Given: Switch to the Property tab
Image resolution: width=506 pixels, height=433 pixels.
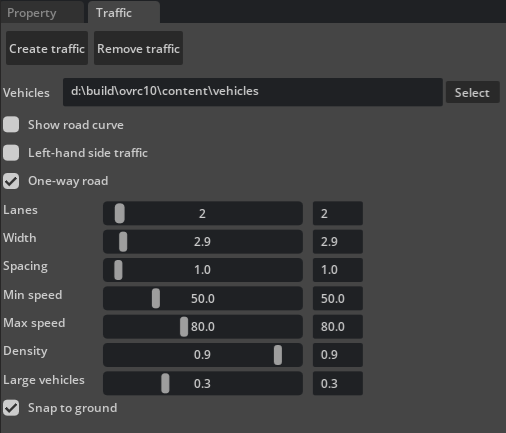Looking at the screenshot, I should 42,13.
